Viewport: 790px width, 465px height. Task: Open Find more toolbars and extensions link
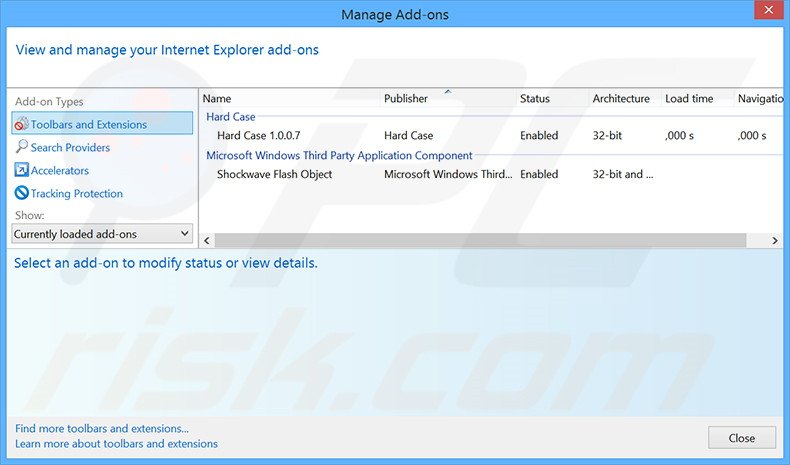point(102,429)
